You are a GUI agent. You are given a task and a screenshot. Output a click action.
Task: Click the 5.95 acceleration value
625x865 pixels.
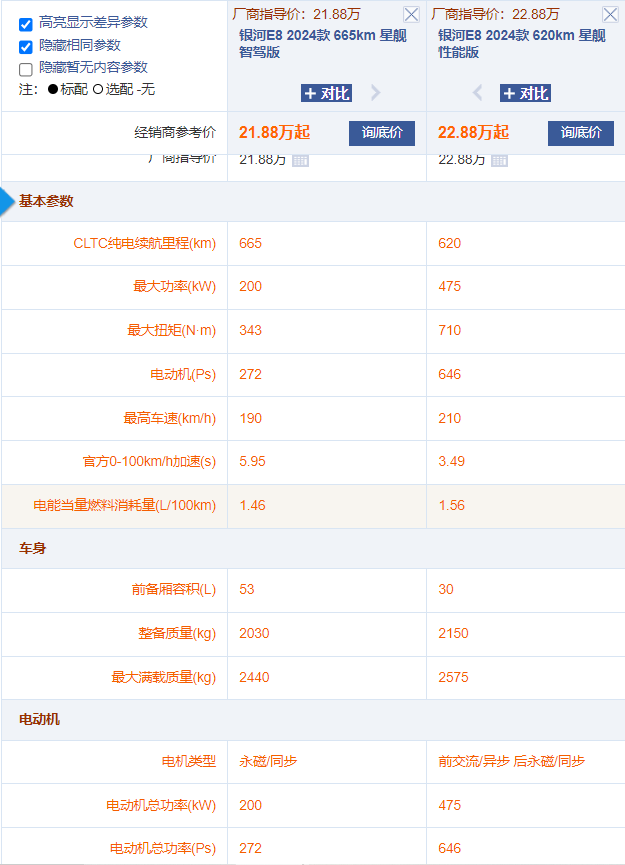coord(253,461)
